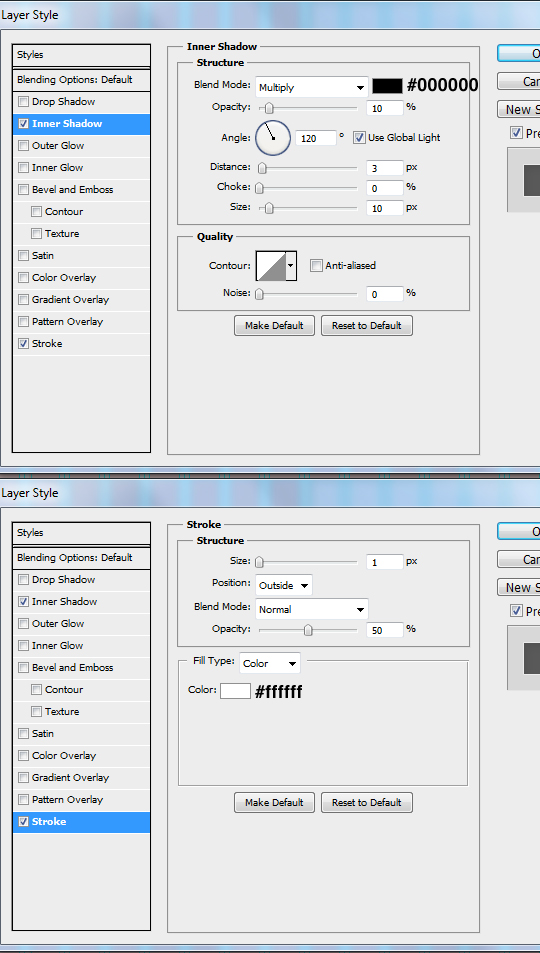Click Make Default in Stroke dialog
The width and height of the screenshot is (540, 953).
[274, 802]
